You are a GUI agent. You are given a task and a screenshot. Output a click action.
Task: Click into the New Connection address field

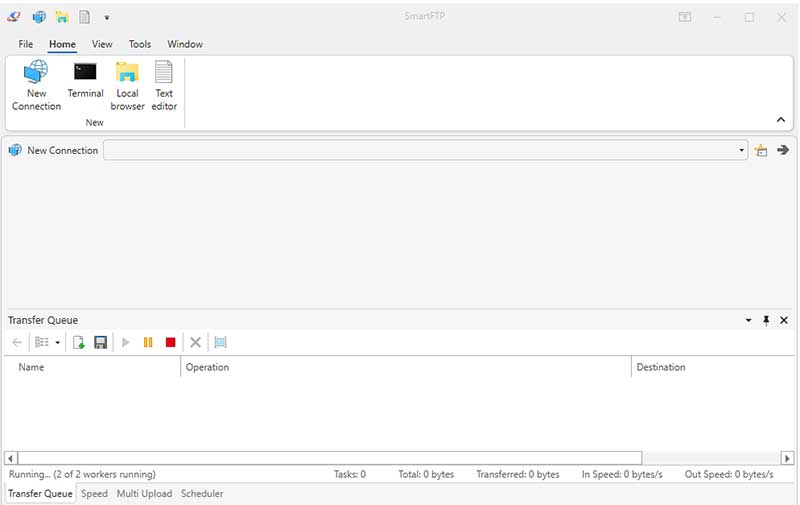tap(421, 150)
